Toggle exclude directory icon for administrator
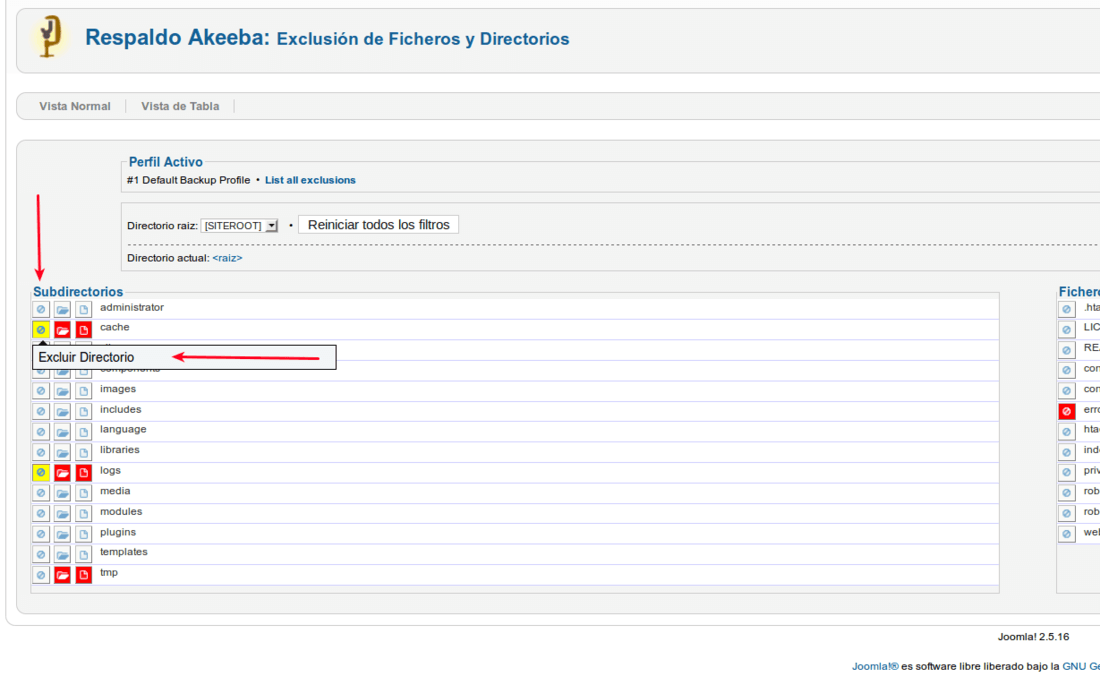This screenshot has height=685, width=1100. 41,310
